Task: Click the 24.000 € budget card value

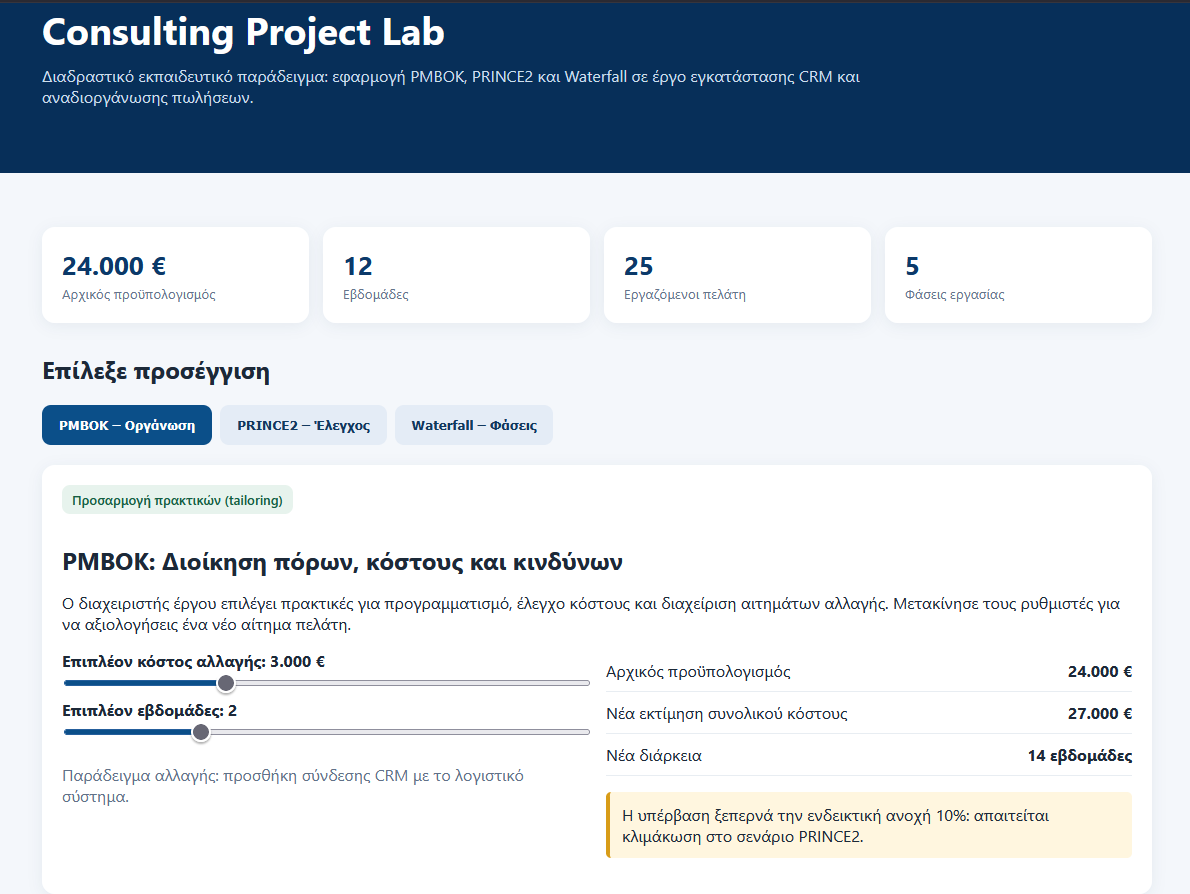Action: coord(114,266)
